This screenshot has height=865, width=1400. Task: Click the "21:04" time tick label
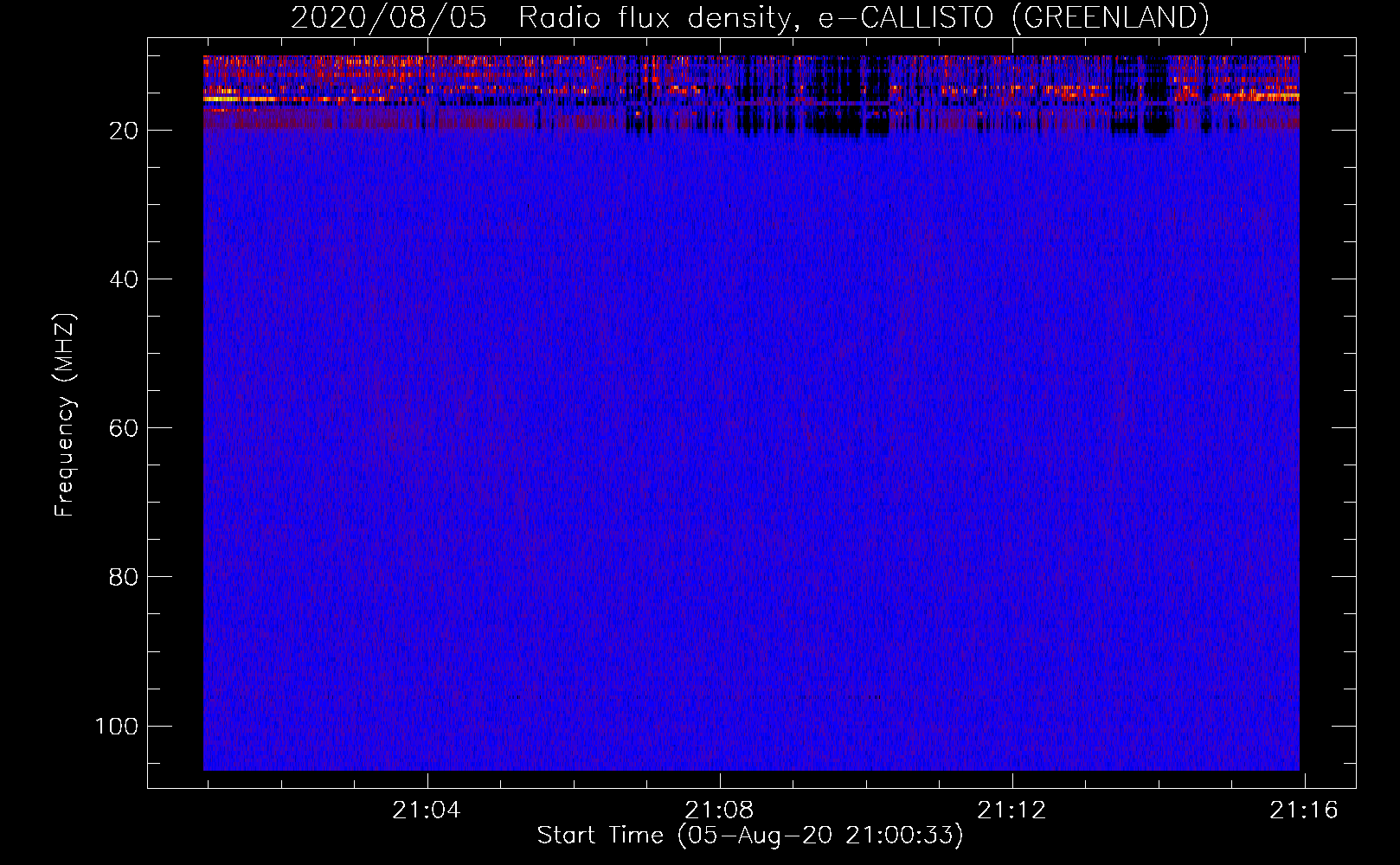[x=427, y=810]
